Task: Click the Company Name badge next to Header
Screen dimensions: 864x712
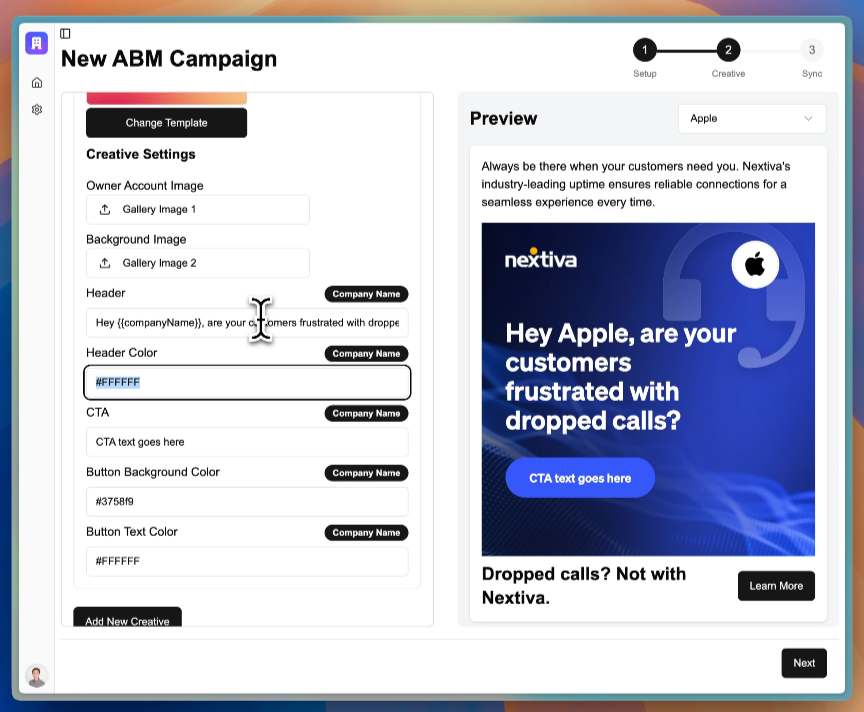Action: click(x=366, y=294)
